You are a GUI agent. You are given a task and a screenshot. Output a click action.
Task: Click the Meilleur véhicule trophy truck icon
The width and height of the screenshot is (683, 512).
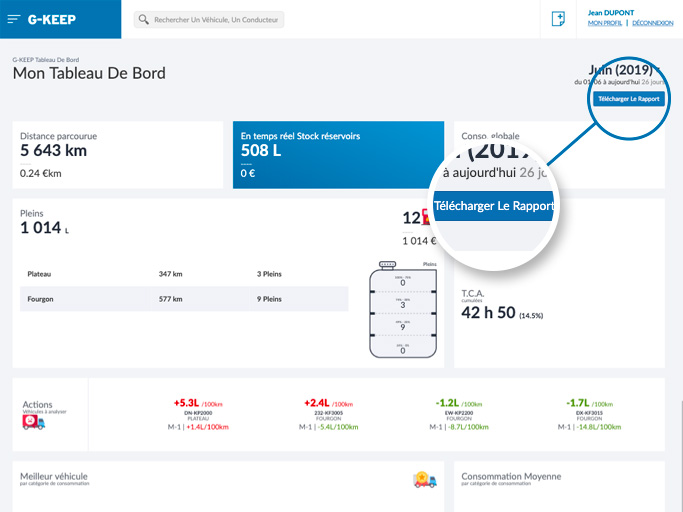pyautogui.click(x=424, y=480)
